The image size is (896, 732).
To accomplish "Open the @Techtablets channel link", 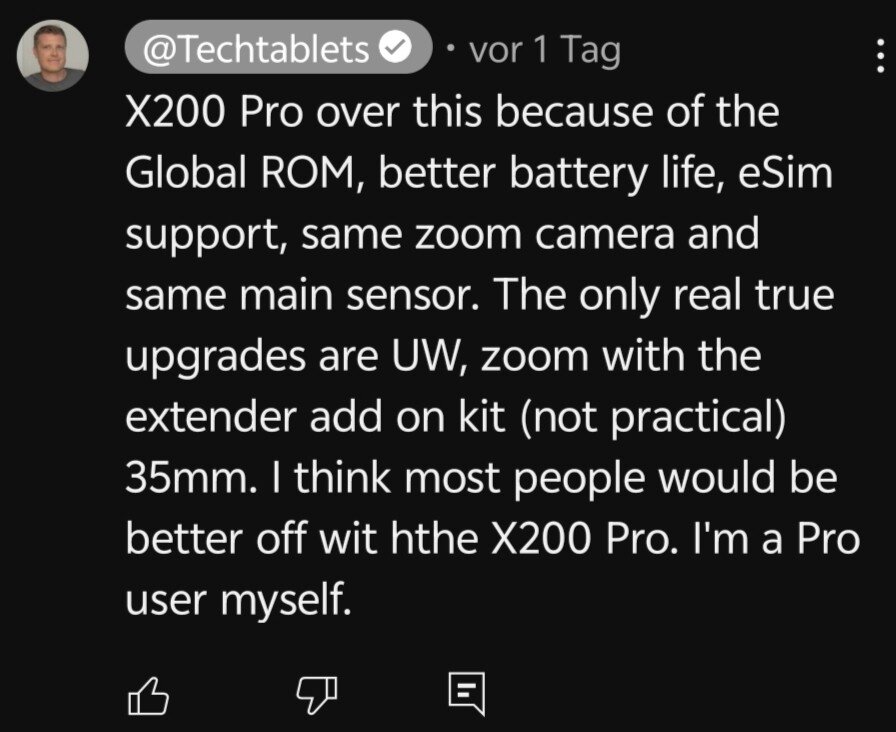I will point(258,49).
